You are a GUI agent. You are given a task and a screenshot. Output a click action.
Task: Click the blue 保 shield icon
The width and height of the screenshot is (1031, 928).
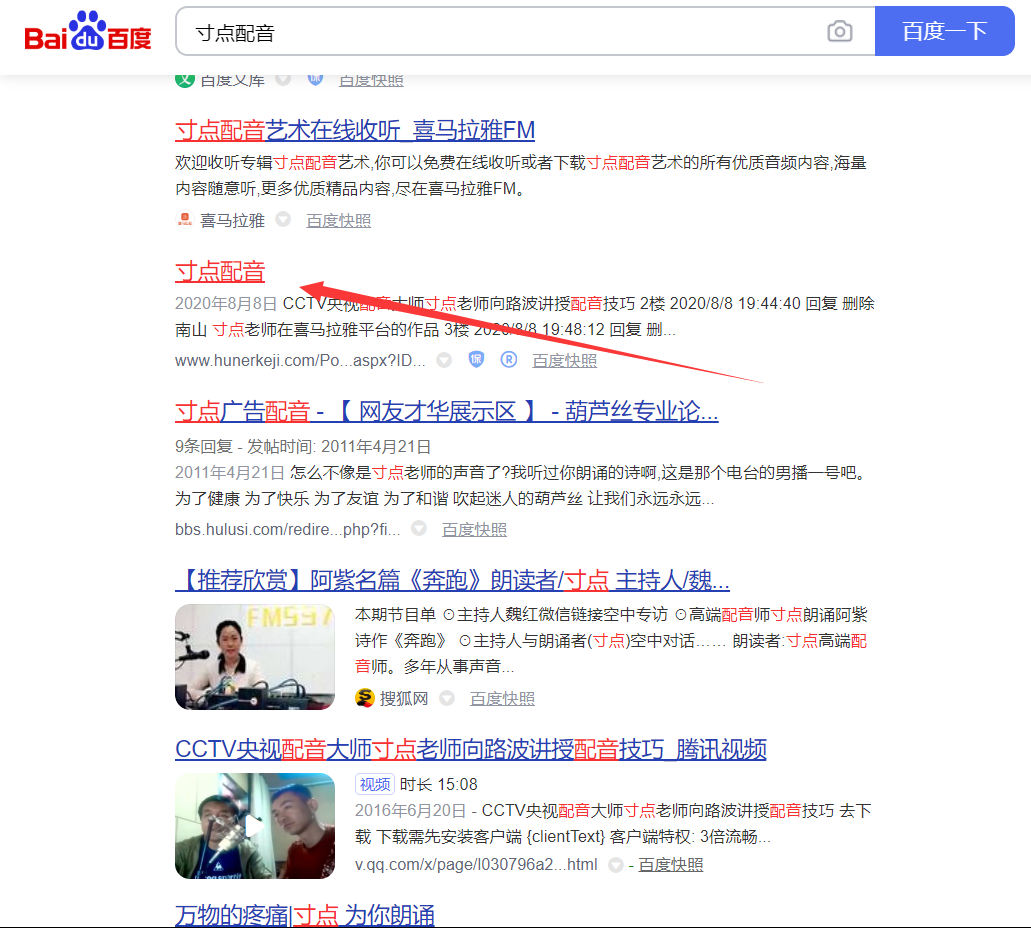tap(476, 360)
